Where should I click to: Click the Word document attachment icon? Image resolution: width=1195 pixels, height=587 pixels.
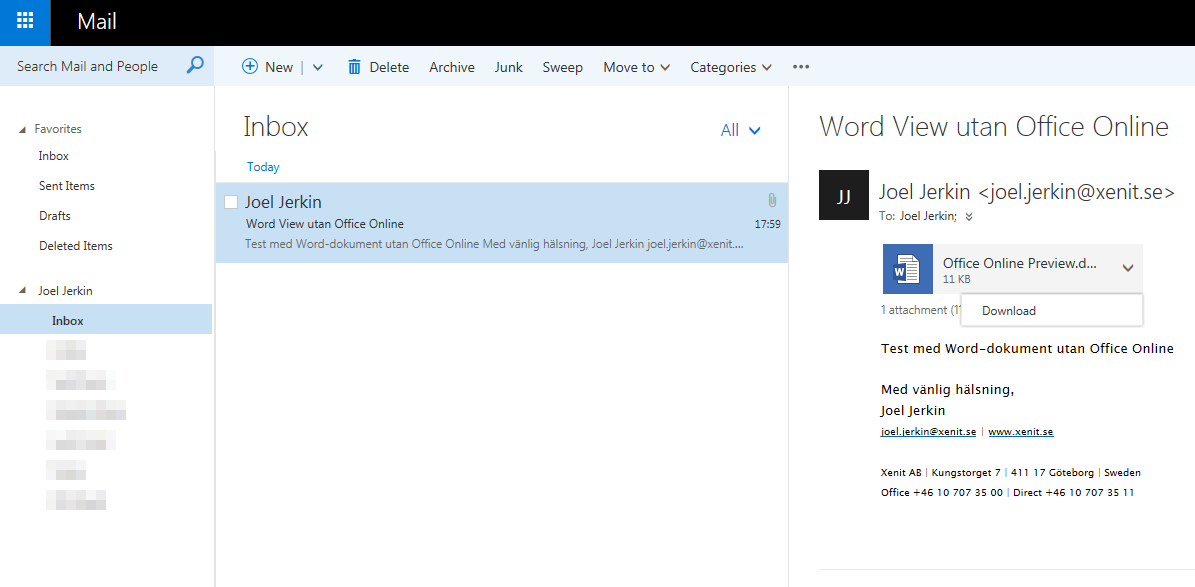pyautogui.click(x=908, y=269)
